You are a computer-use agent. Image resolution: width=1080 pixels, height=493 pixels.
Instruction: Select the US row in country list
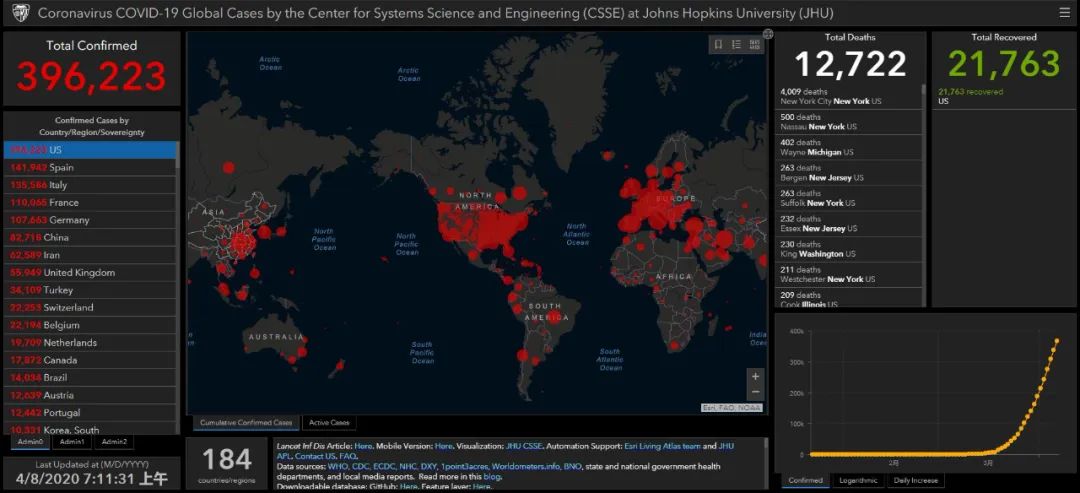pyautogui.click(x=90, y=150)
